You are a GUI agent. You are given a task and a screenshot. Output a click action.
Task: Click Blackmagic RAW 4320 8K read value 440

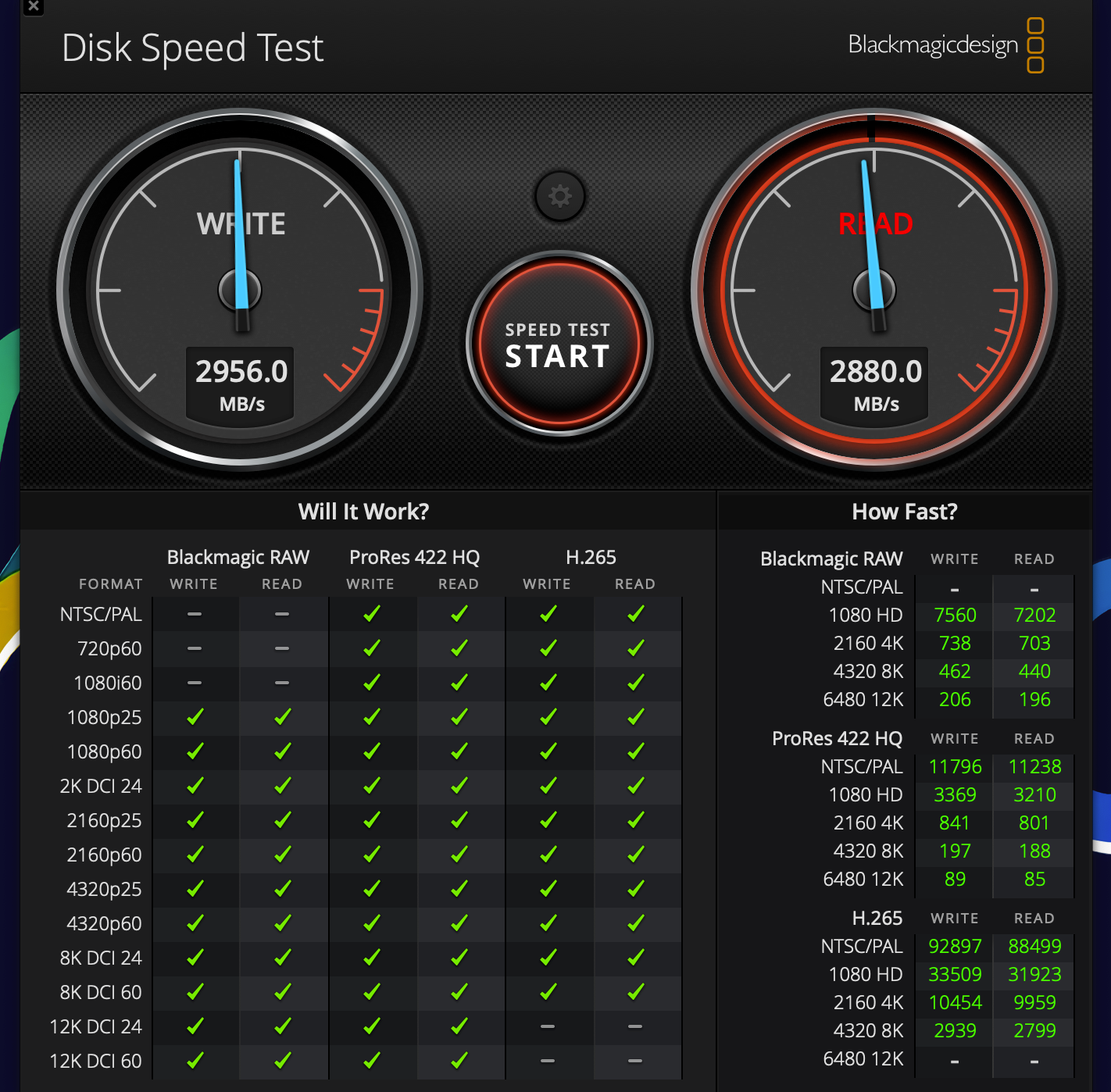1034,672
